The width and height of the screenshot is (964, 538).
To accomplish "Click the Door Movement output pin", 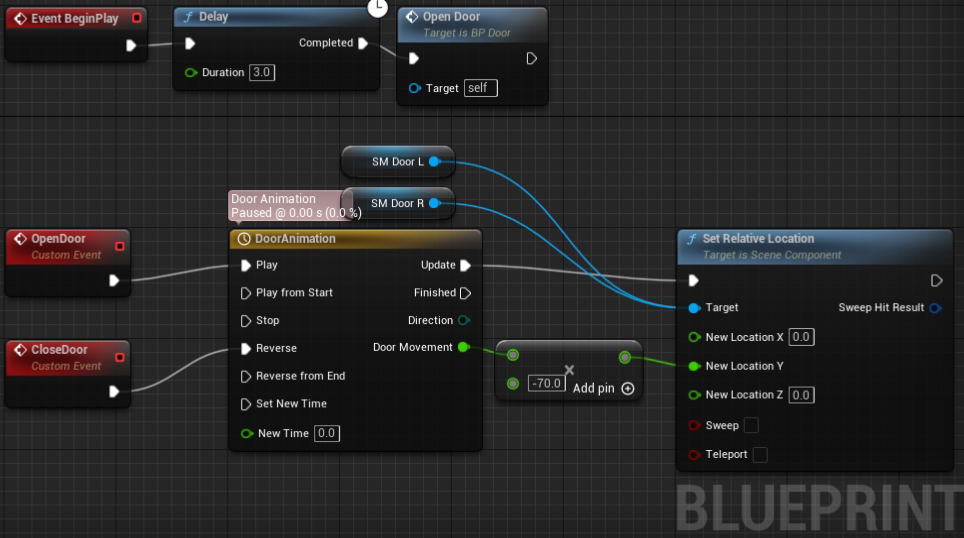I will (464, 347).
